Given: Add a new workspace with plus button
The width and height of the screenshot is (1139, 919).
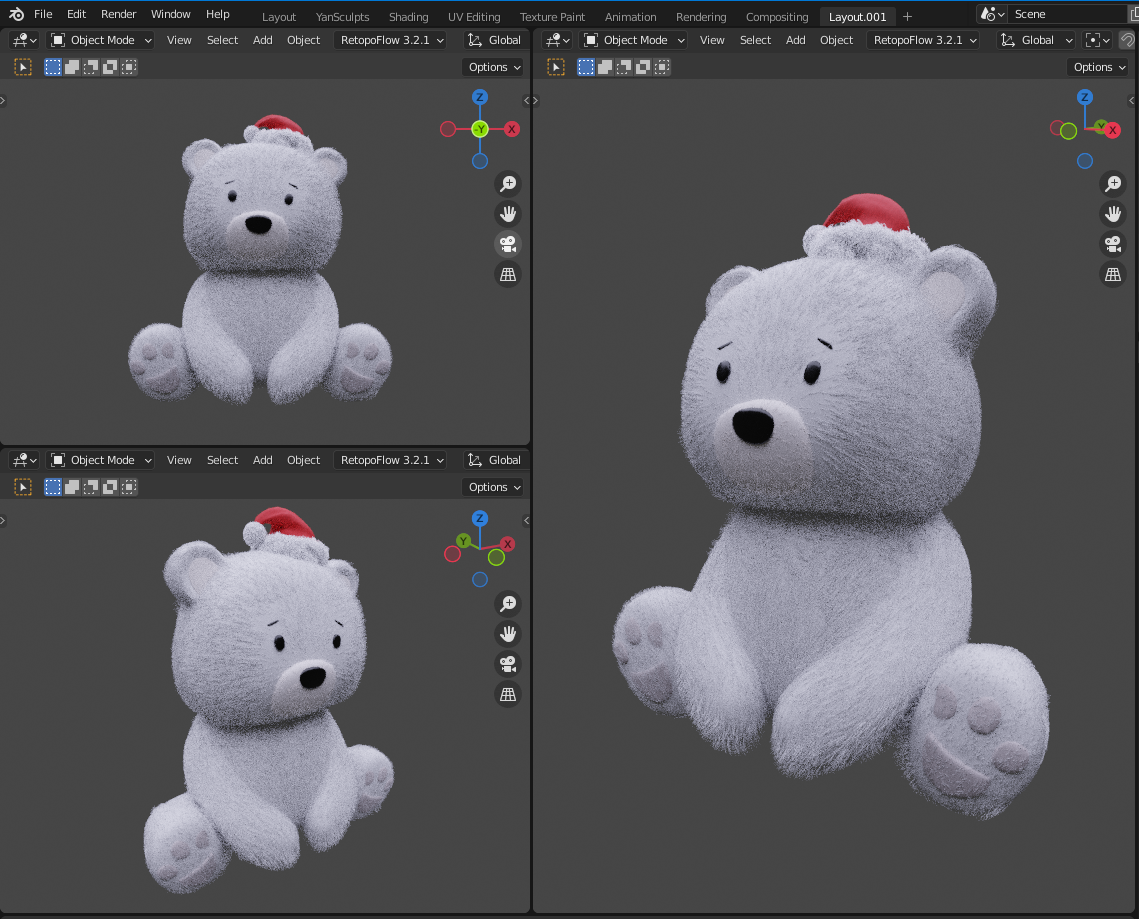Looking at the screenshot, I should click(907, 17).
